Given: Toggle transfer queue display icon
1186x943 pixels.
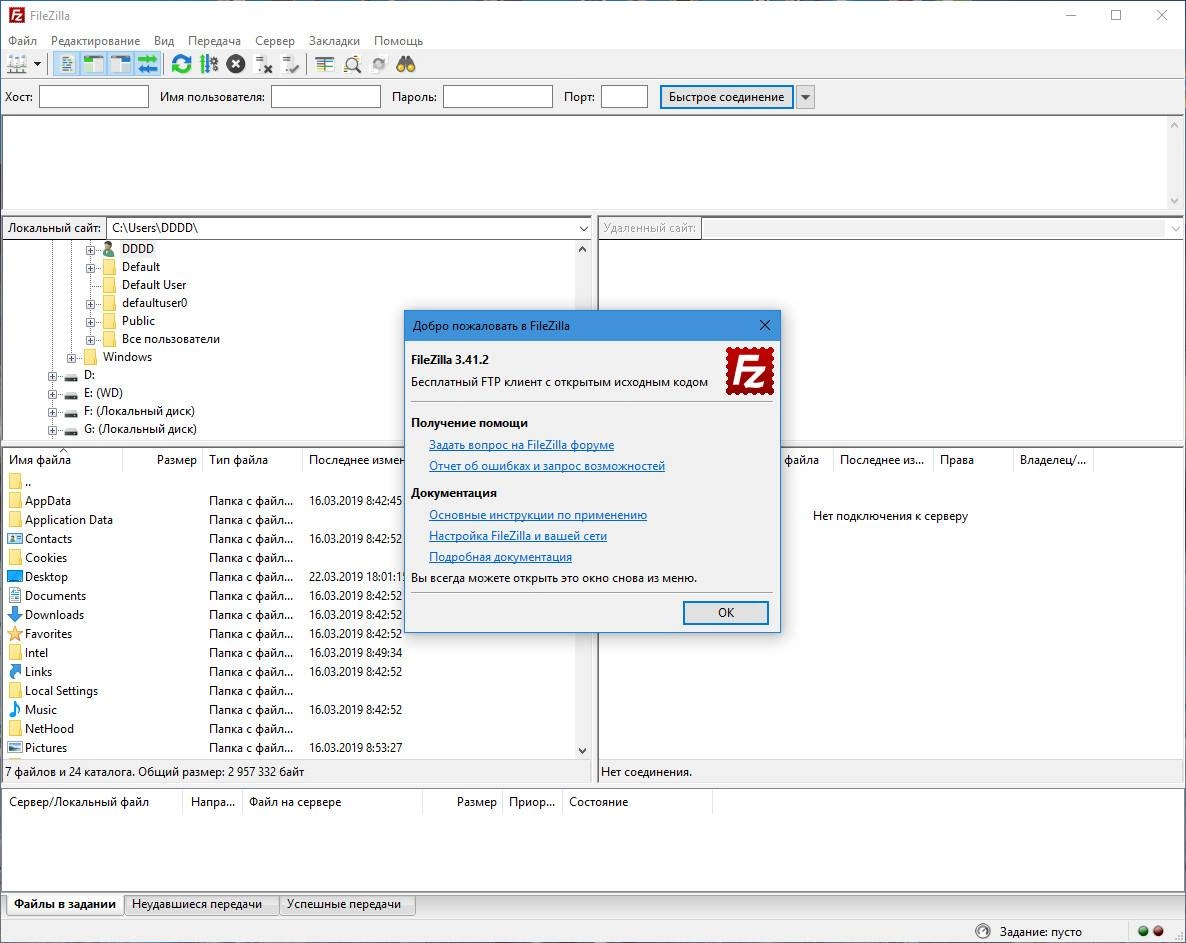Looking at the screenshot, I should (148, 64).
